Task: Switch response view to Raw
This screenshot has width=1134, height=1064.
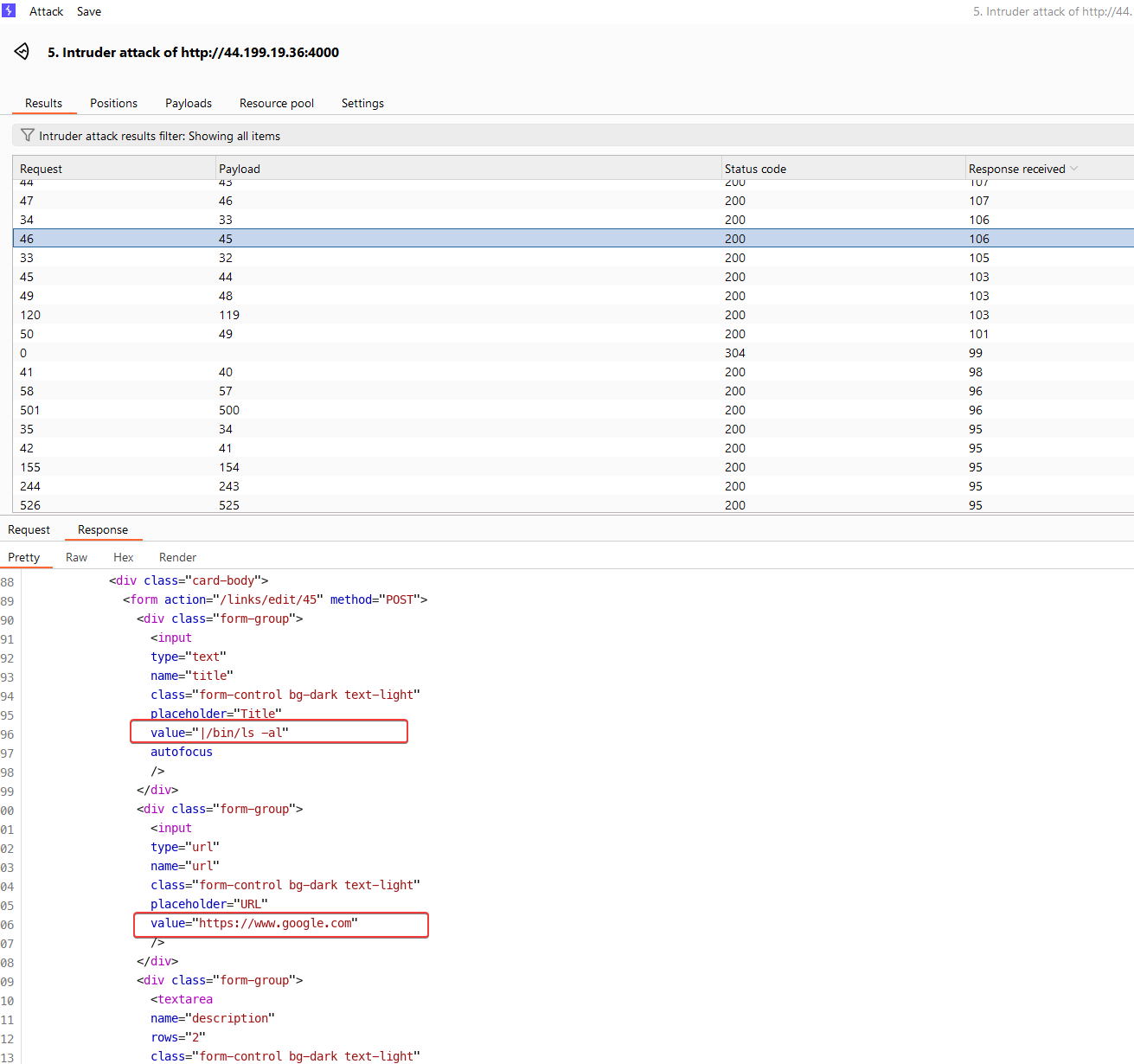Action: (x=76, y=557)
